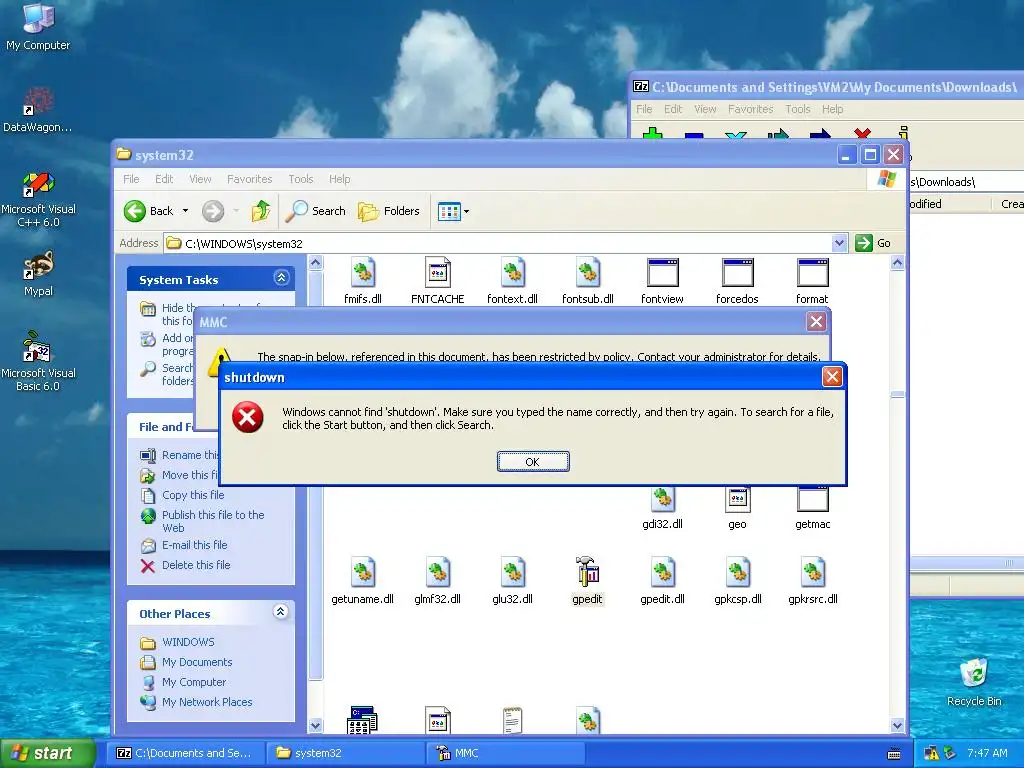
Task: Open the Edit menu in system32 window
Action: [x=164, y=179]
